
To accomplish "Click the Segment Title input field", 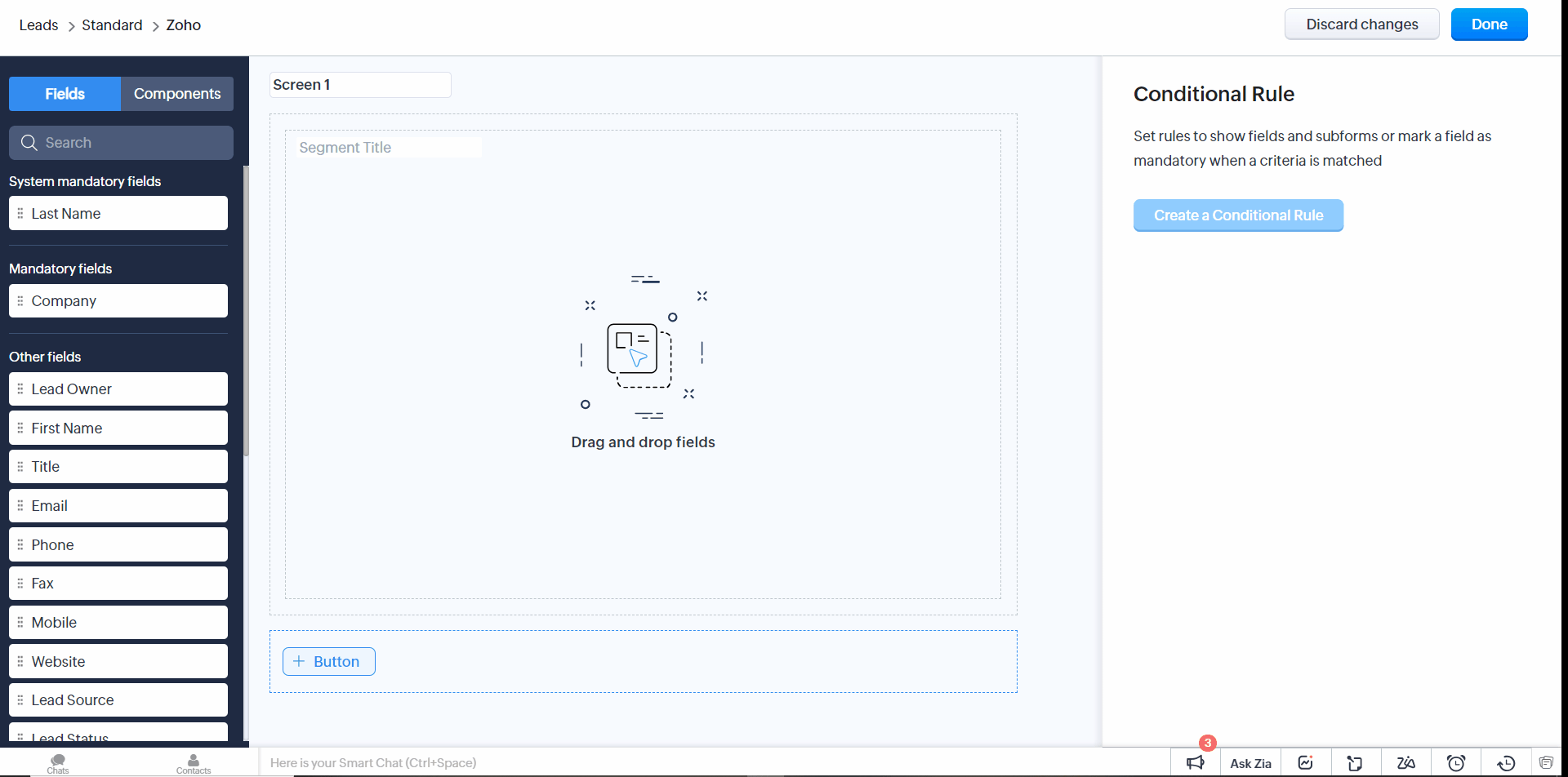I will coord(388,148).
